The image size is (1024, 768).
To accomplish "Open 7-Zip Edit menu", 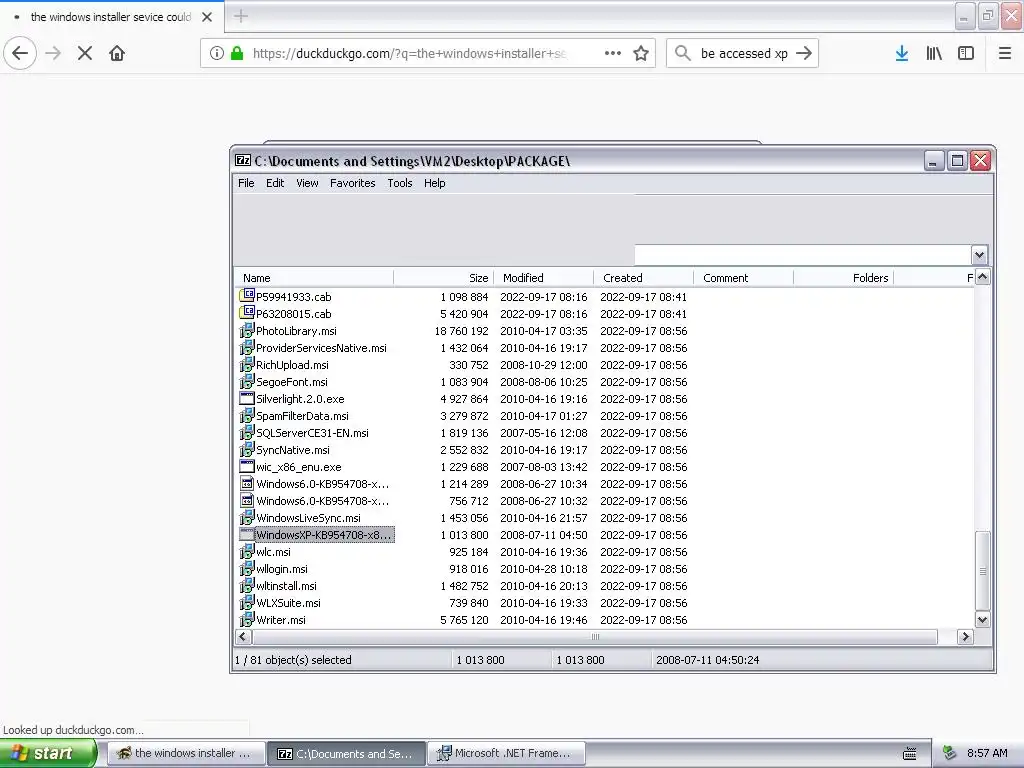I will point(275,183).
